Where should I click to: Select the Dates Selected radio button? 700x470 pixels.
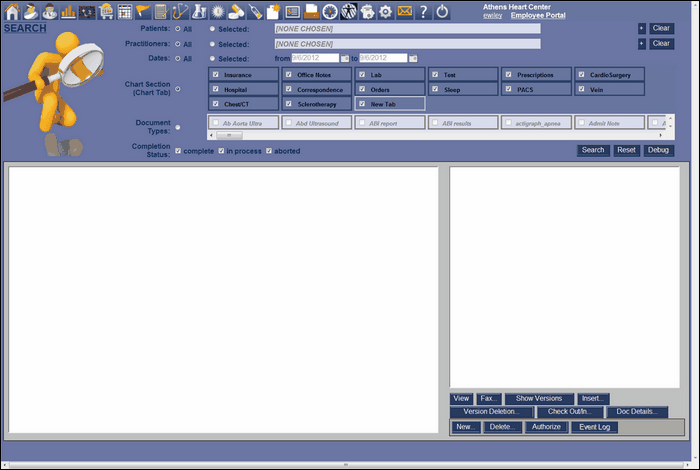212,58
